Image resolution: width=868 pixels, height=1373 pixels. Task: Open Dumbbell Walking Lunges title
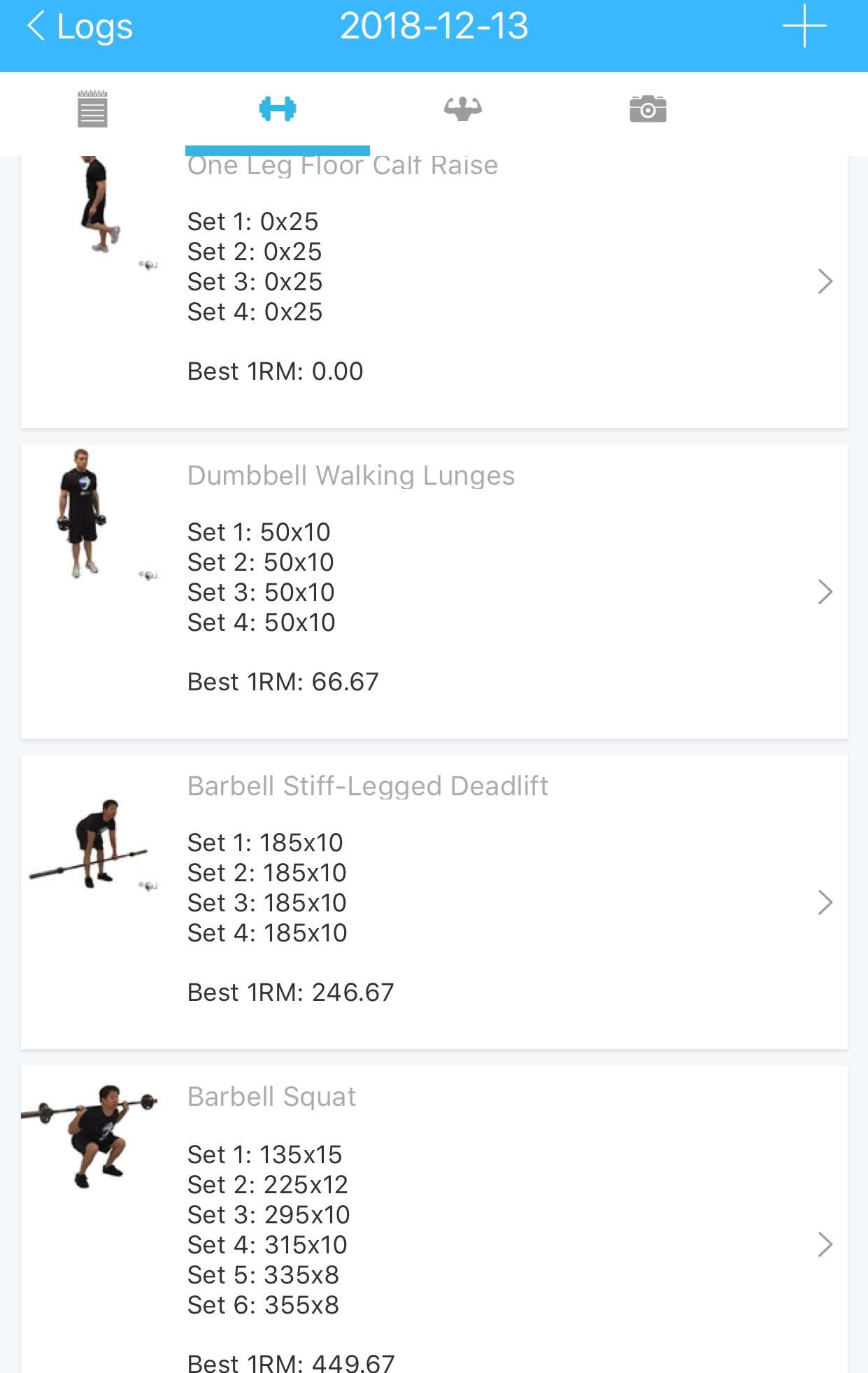350,476
